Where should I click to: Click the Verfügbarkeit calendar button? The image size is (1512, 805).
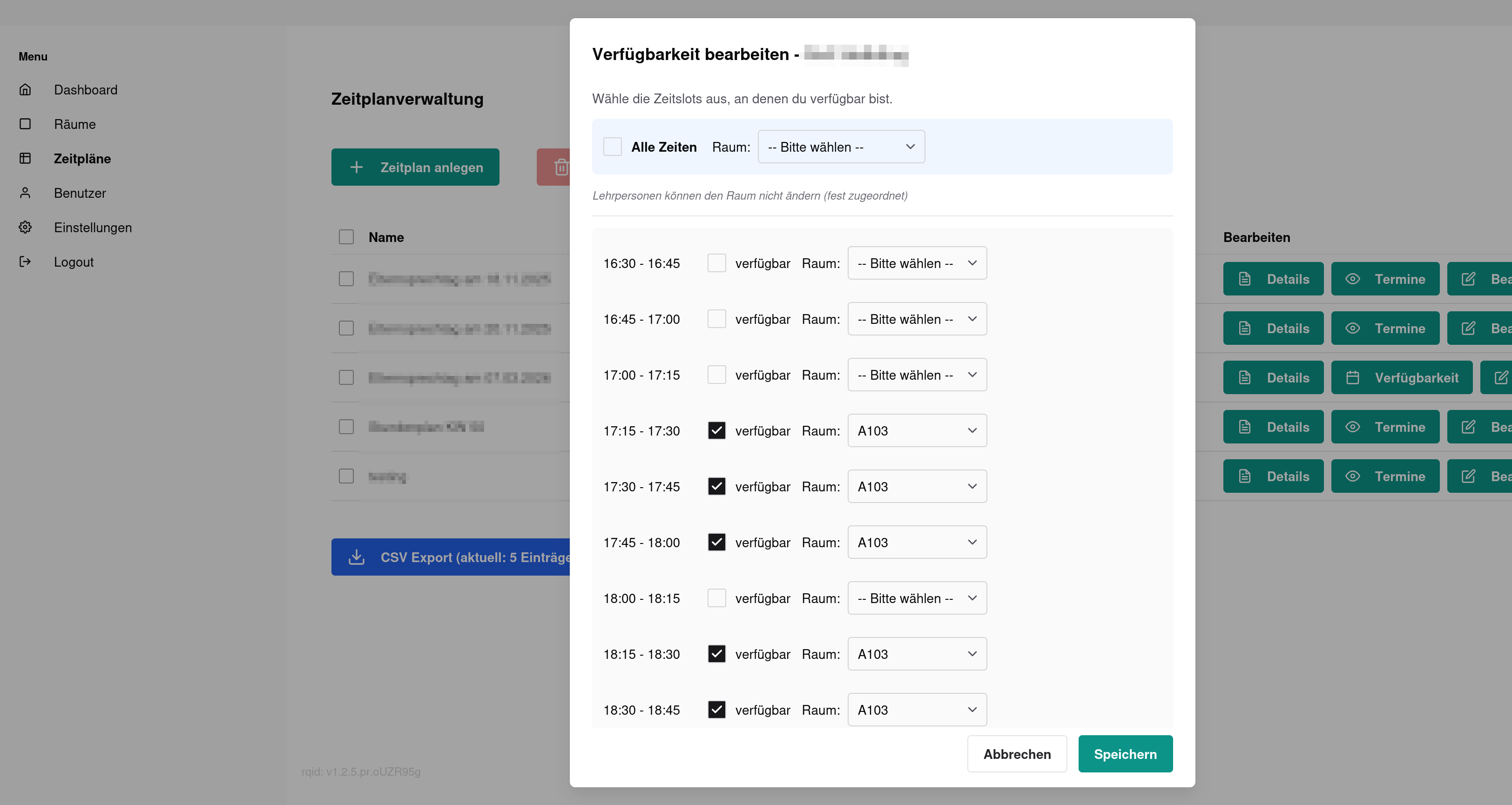(1402, 377)
